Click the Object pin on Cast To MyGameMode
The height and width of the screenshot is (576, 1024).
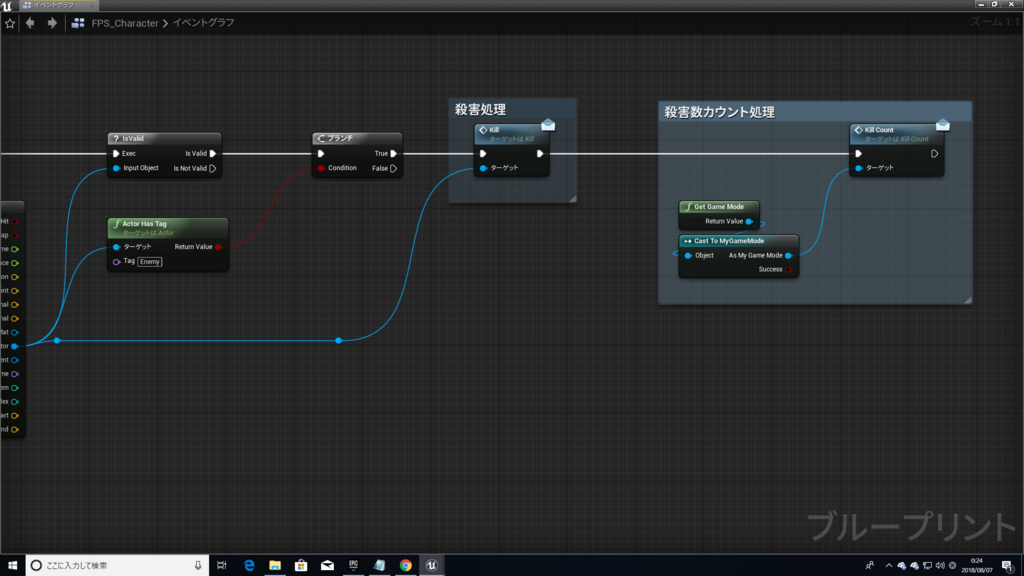[688, 256]
